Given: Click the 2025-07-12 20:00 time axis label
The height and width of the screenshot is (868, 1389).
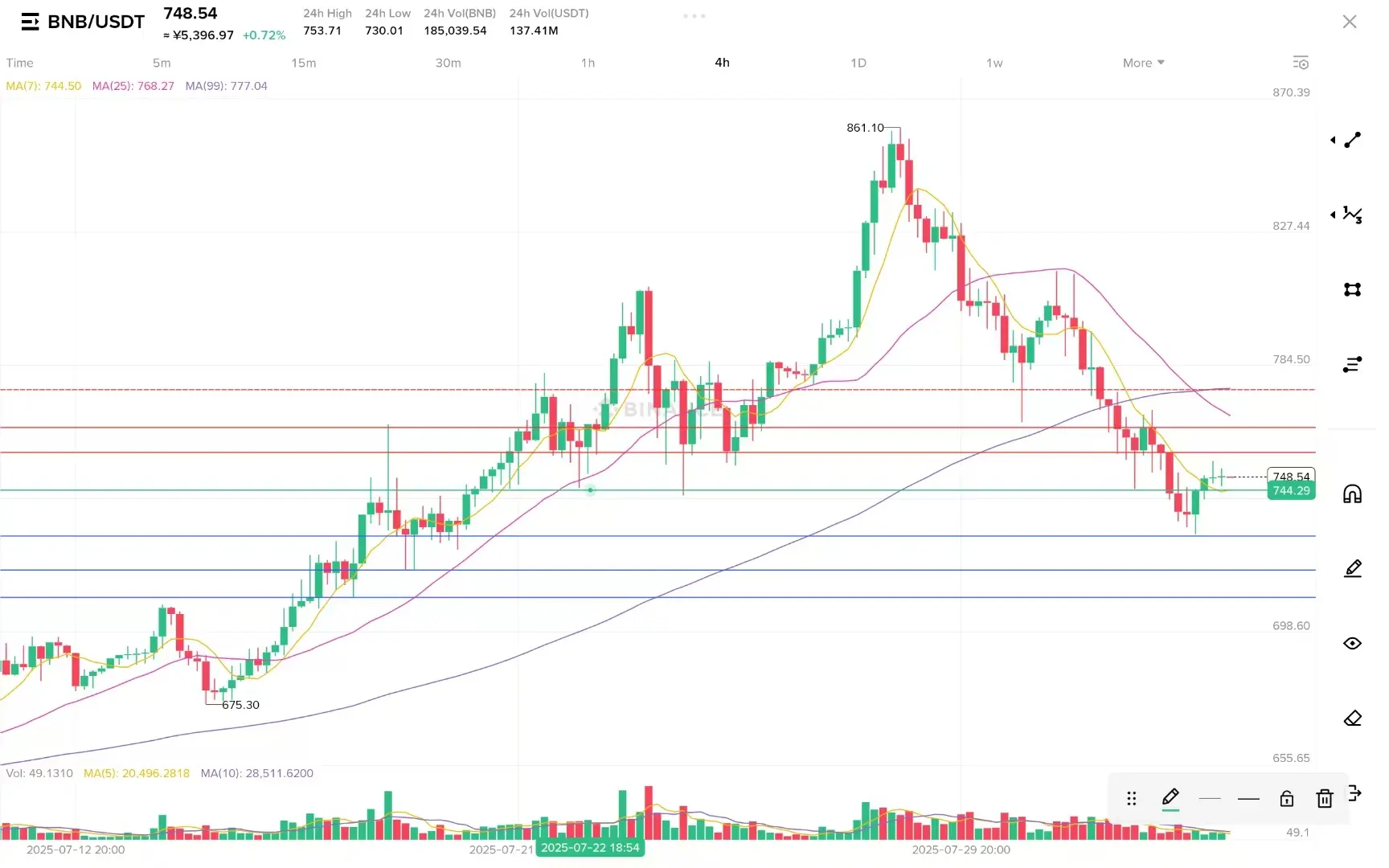Looking at the screenshot, I should click(x=76, y=850).
